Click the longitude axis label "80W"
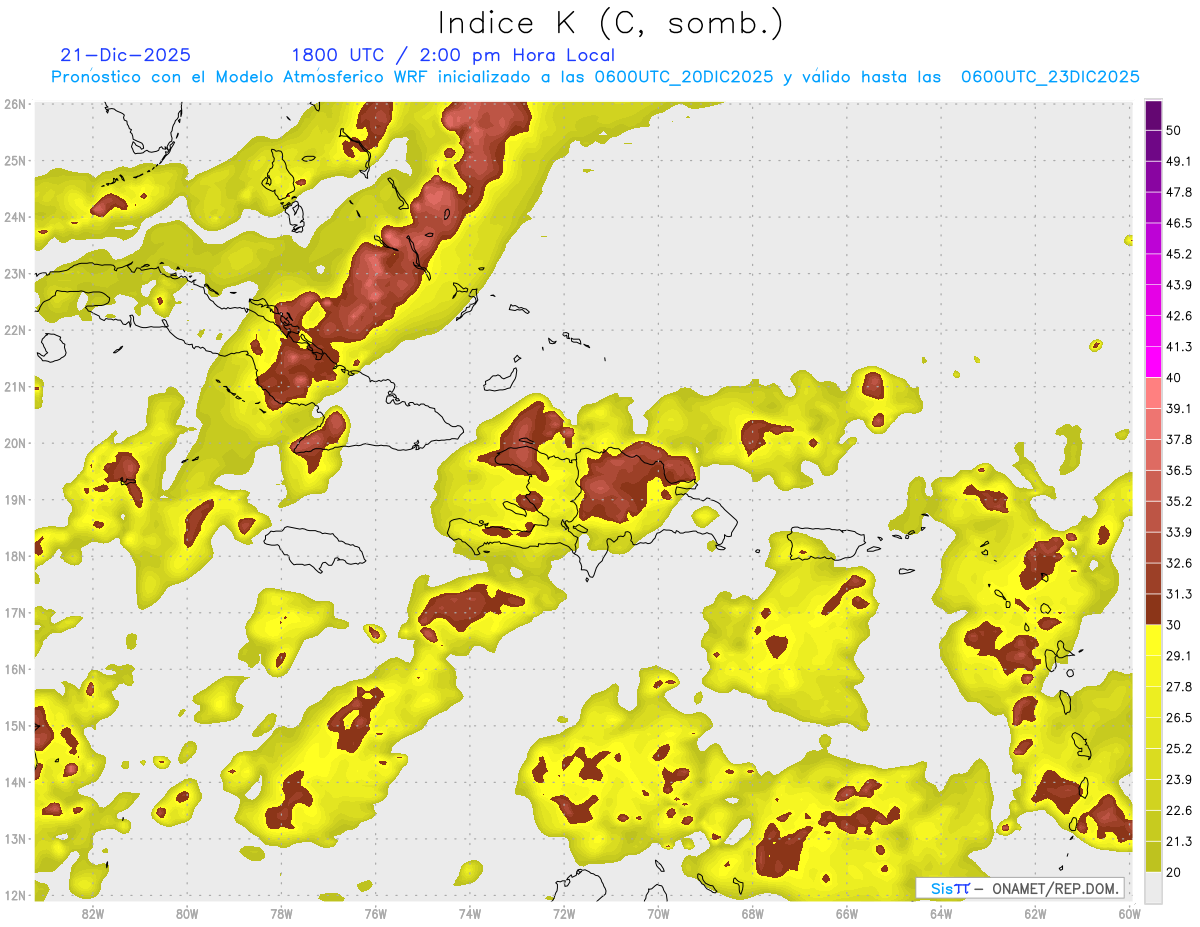The height and width of the screenshot is (927, 1200). (x=187, y=914)
